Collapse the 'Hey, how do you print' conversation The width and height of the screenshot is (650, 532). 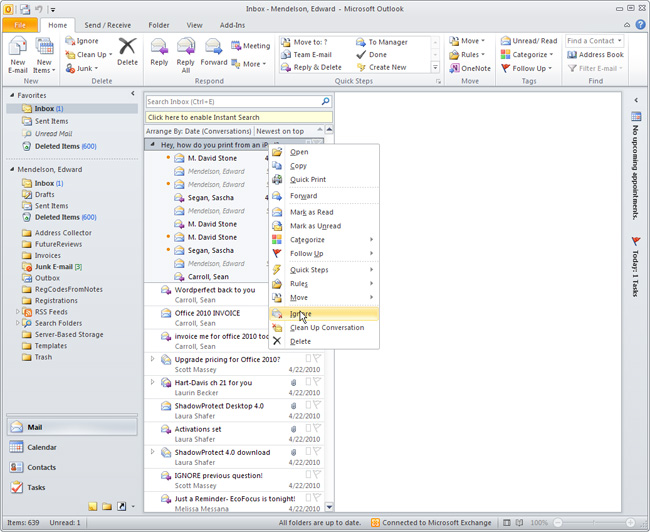(153, 145)
